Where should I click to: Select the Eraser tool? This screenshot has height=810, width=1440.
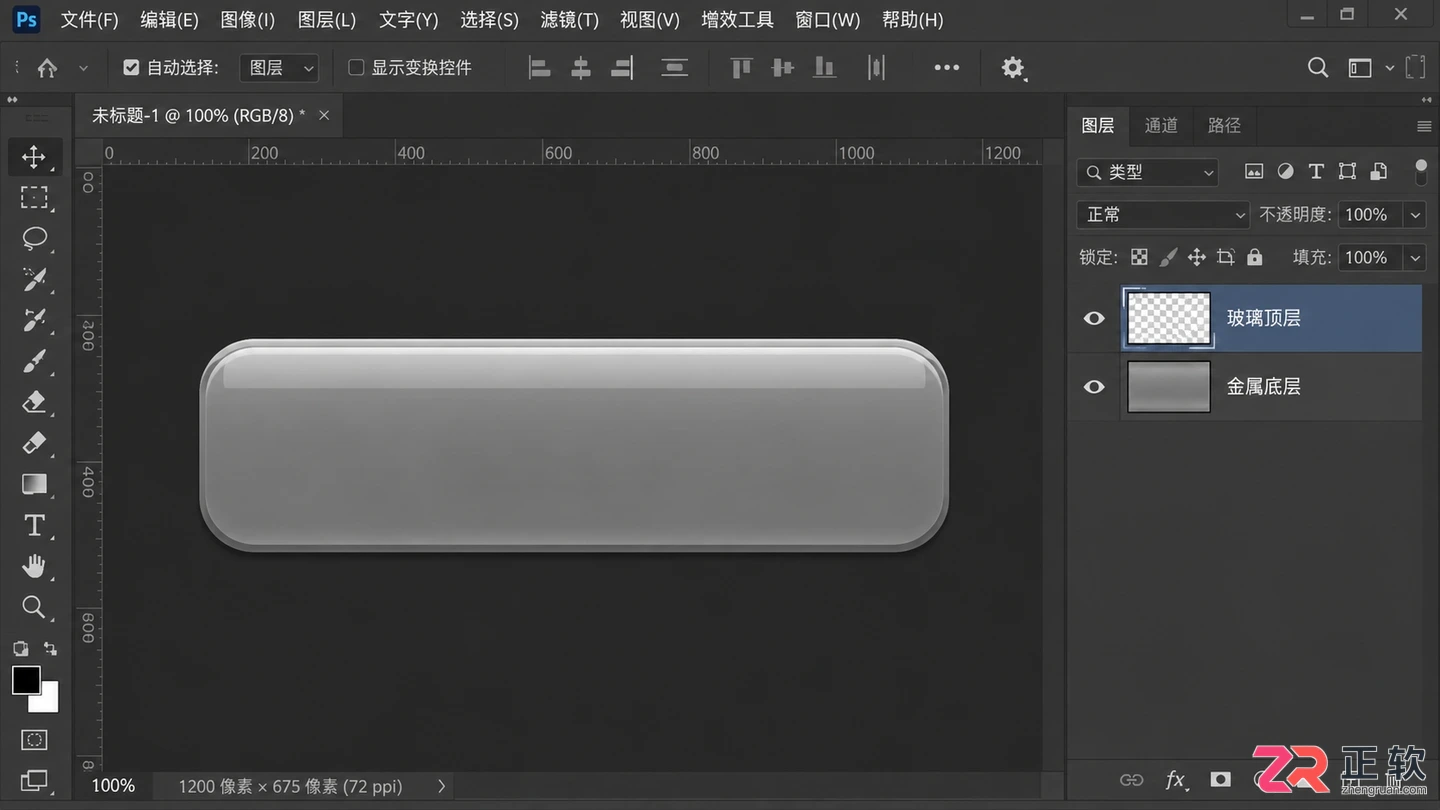point(34,402)
